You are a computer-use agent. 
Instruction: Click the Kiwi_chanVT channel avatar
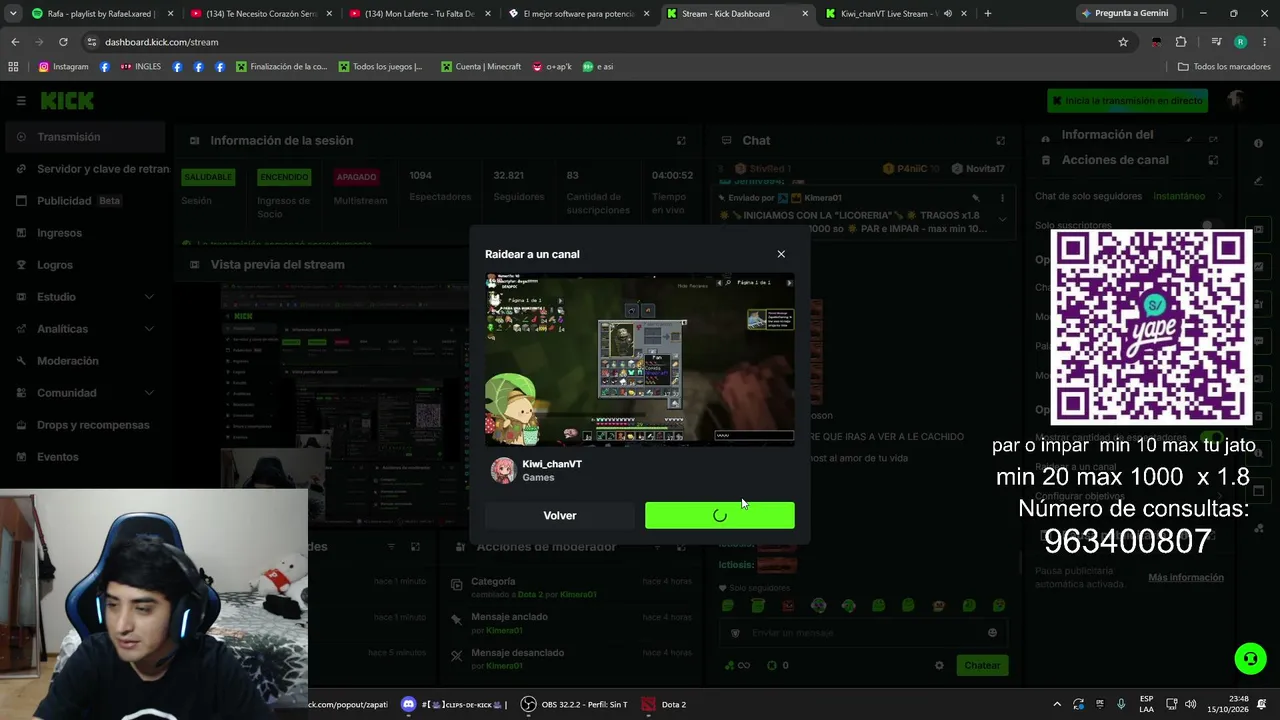[x=503, y=470]
